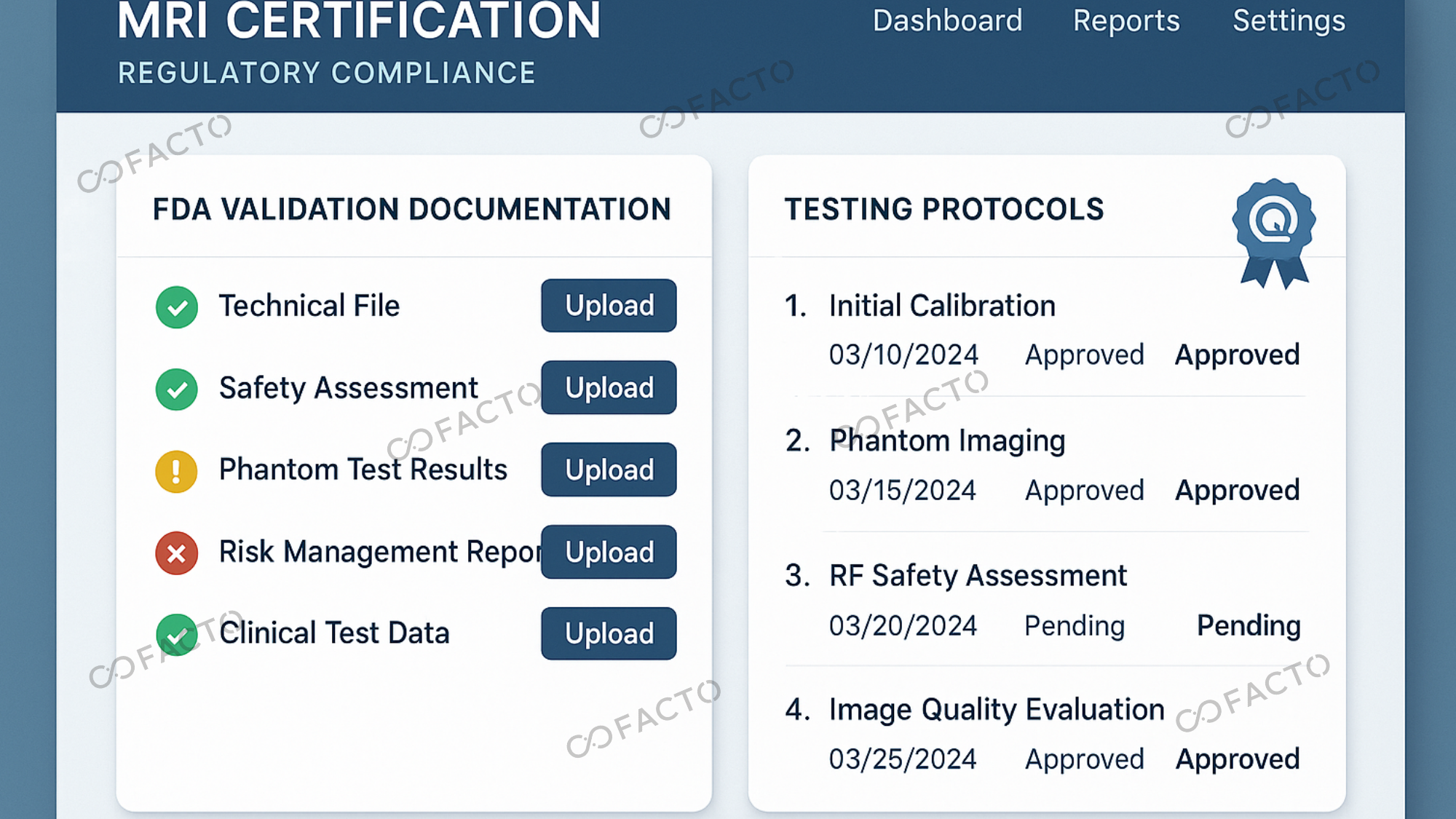
Task: Click bold Pending status for RF Safety
Action: pyautogui.click(x=1248, y=626)
